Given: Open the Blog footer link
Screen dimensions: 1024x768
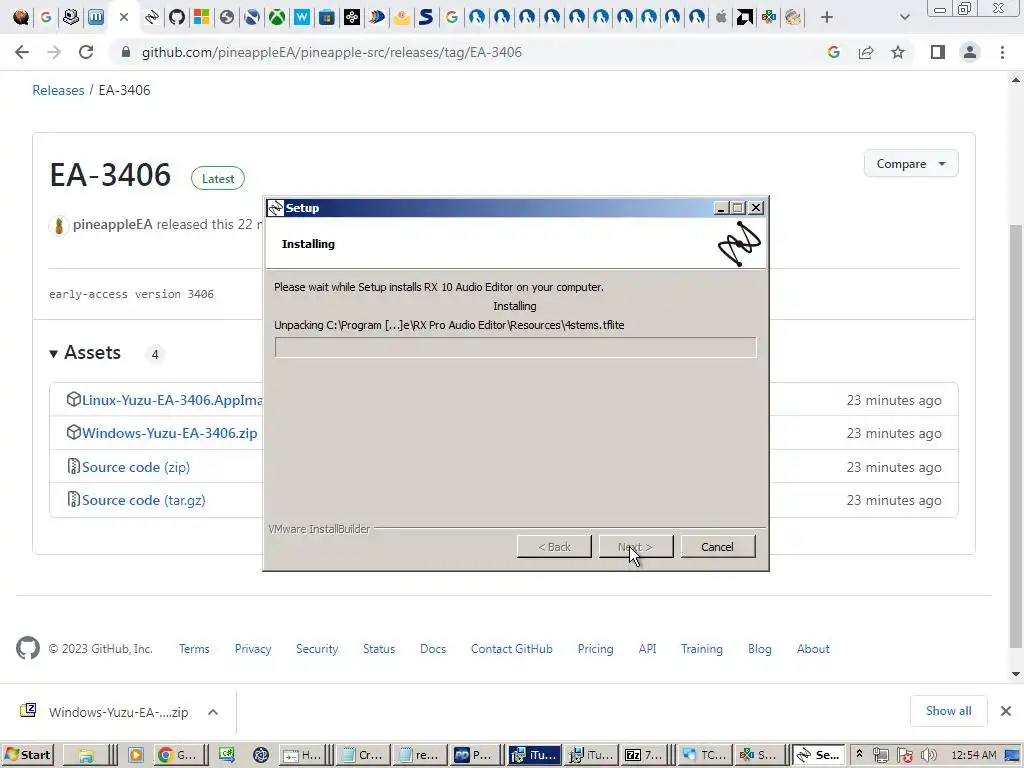Looking at the screenshot, I should (x=760, y=648).
